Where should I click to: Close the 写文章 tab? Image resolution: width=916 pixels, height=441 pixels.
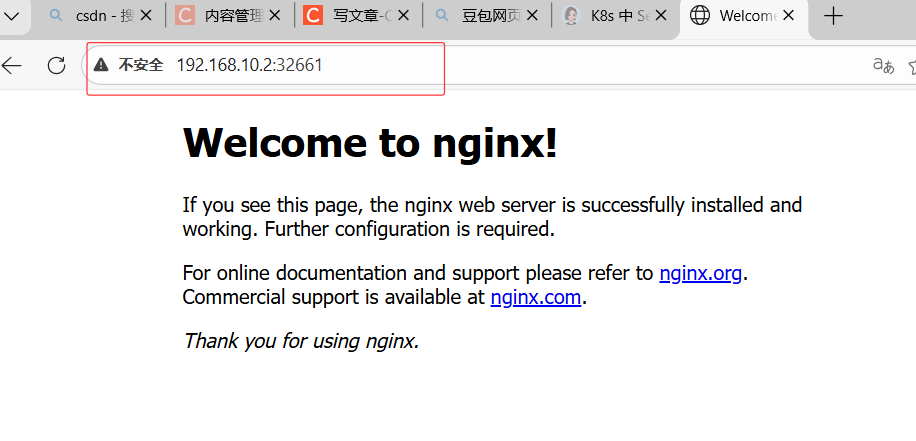click(x=403, y=16)
